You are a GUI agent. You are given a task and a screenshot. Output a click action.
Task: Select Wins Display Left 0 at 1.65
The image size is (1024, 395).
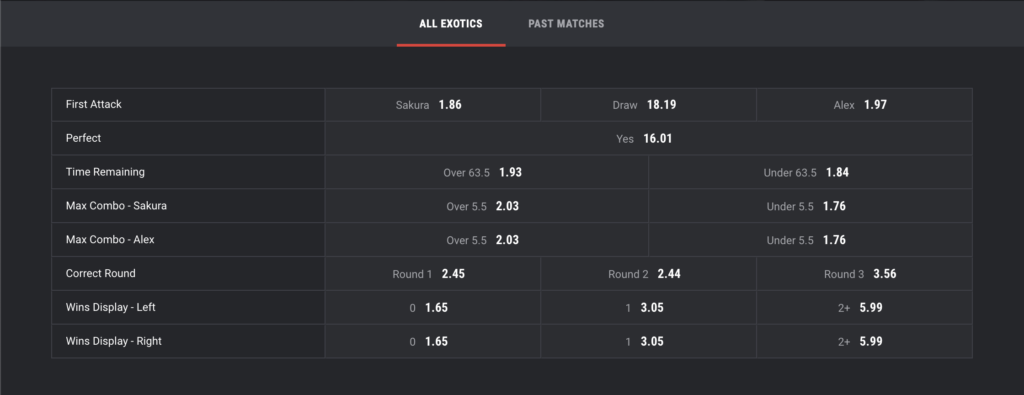[x=432, y=308]
